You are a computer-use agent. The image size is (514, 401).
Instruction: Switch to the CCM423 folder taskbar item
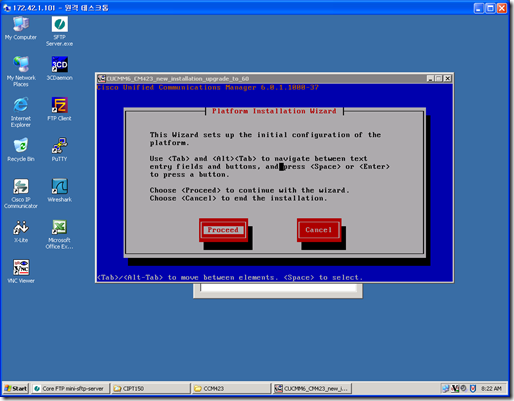[x=231, y=388]
